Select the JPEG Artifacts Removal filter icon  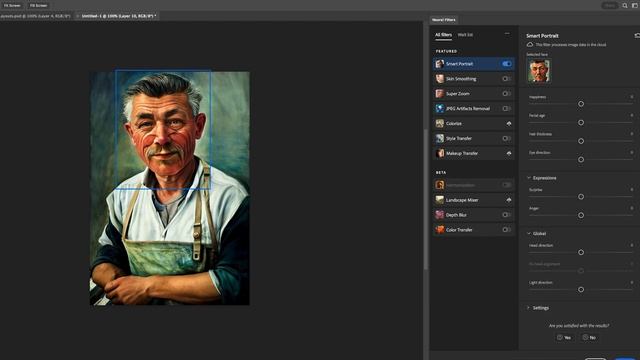click(440, 109)
